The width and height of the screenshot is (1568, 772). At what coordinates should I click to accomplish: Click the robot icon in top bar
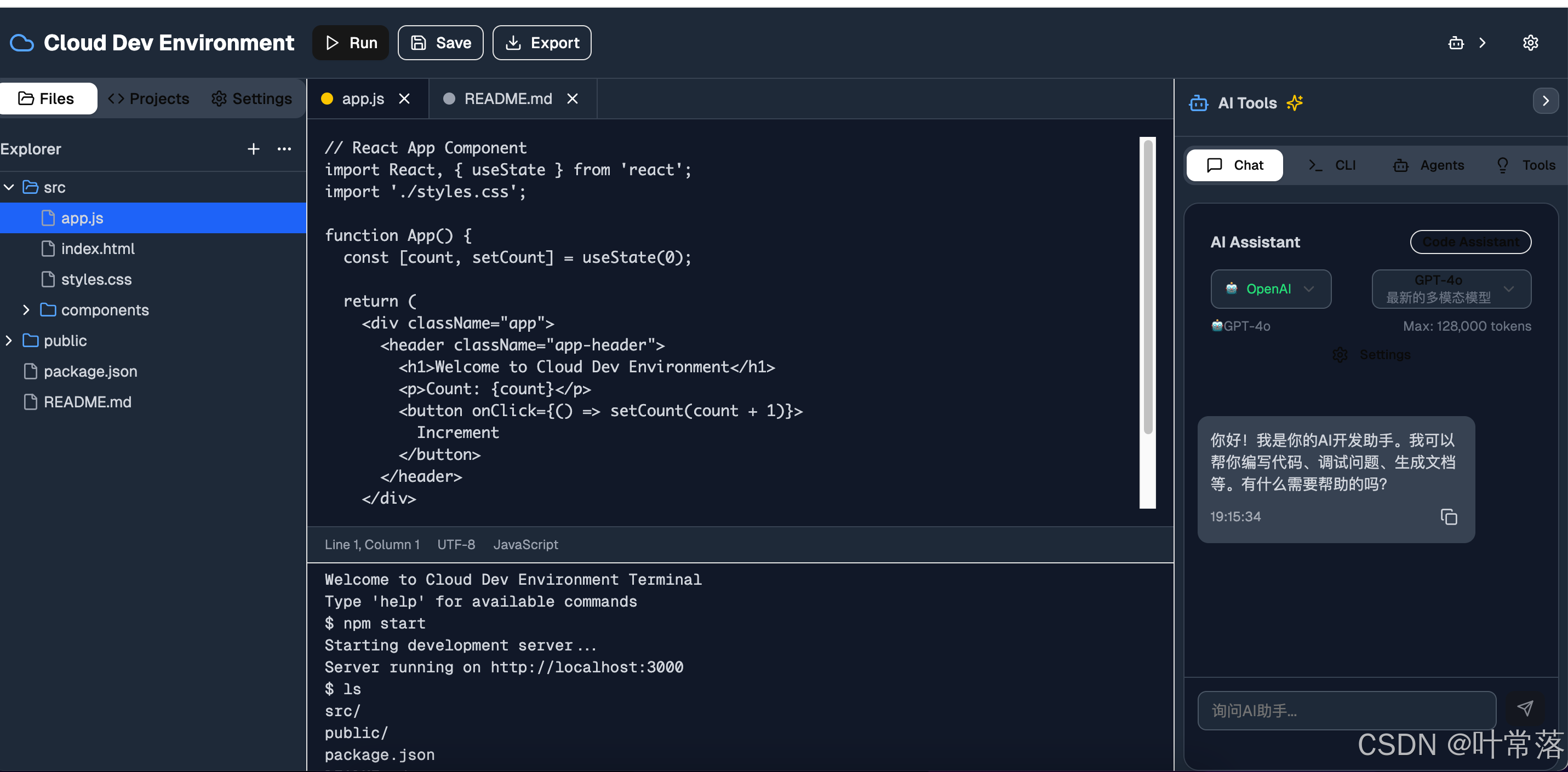(x=1455, y=43)
